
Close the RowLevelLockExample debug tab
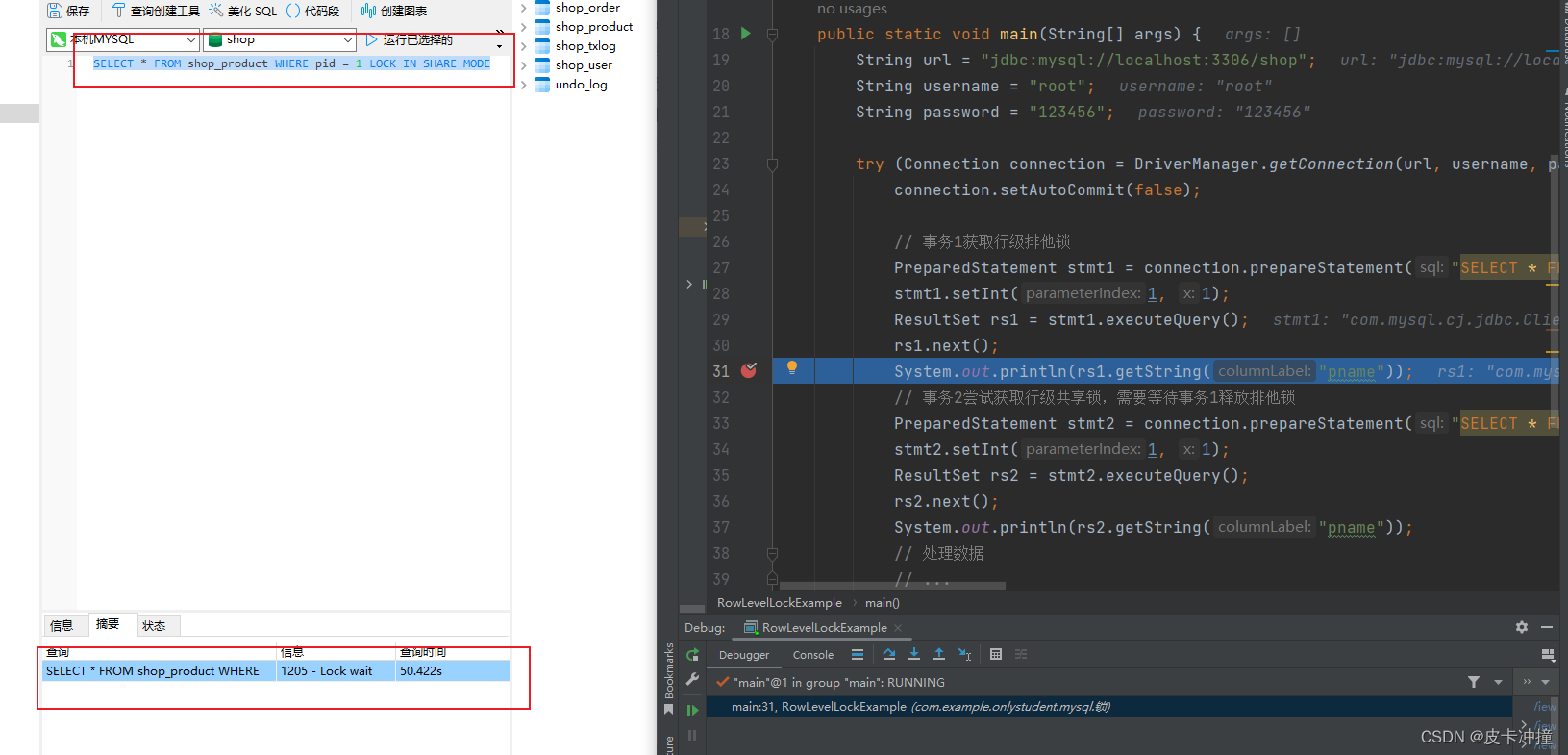coord(898,628)
